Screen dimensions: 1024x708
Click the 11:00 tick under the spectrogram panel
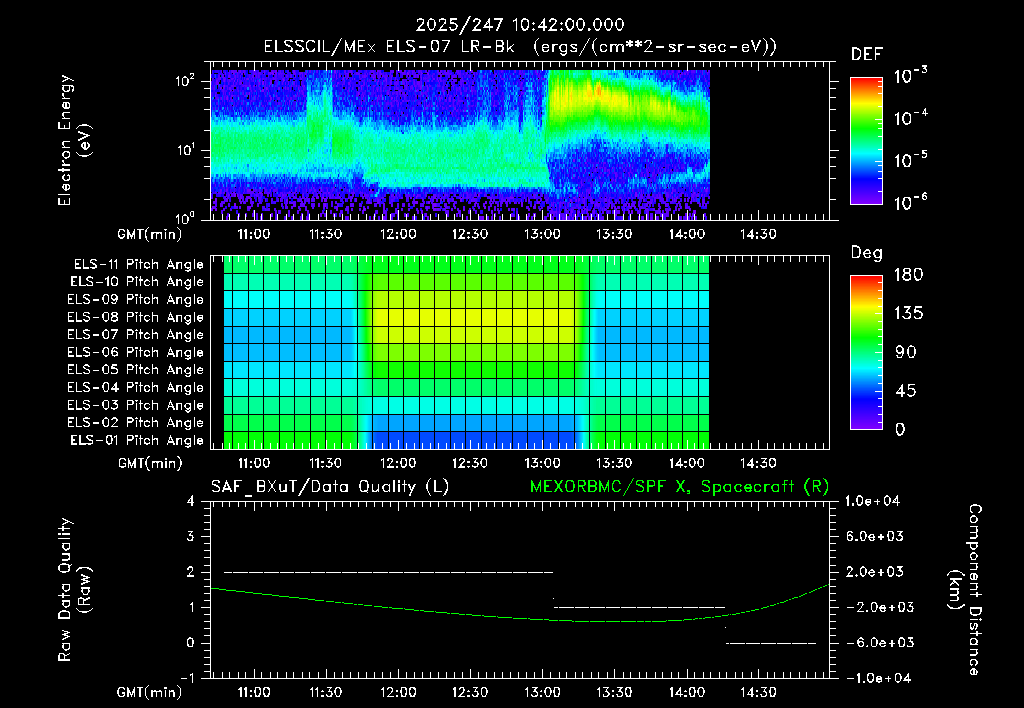coord(253,234)
